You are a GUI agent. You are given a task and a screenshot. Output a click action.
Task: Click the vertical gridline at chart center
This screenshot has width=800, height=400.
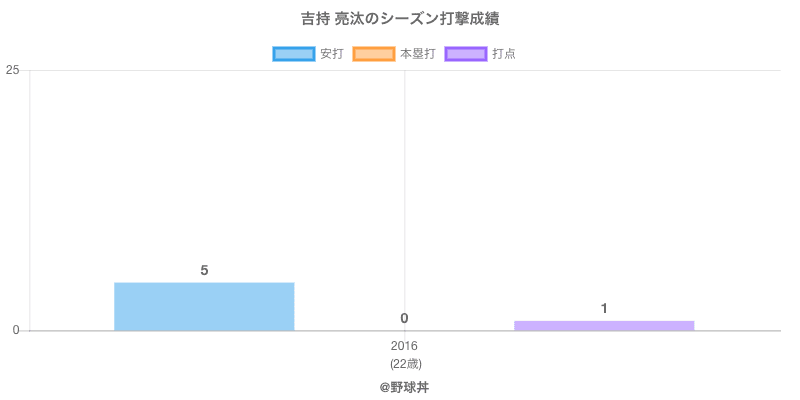click(x=404, y=200)
